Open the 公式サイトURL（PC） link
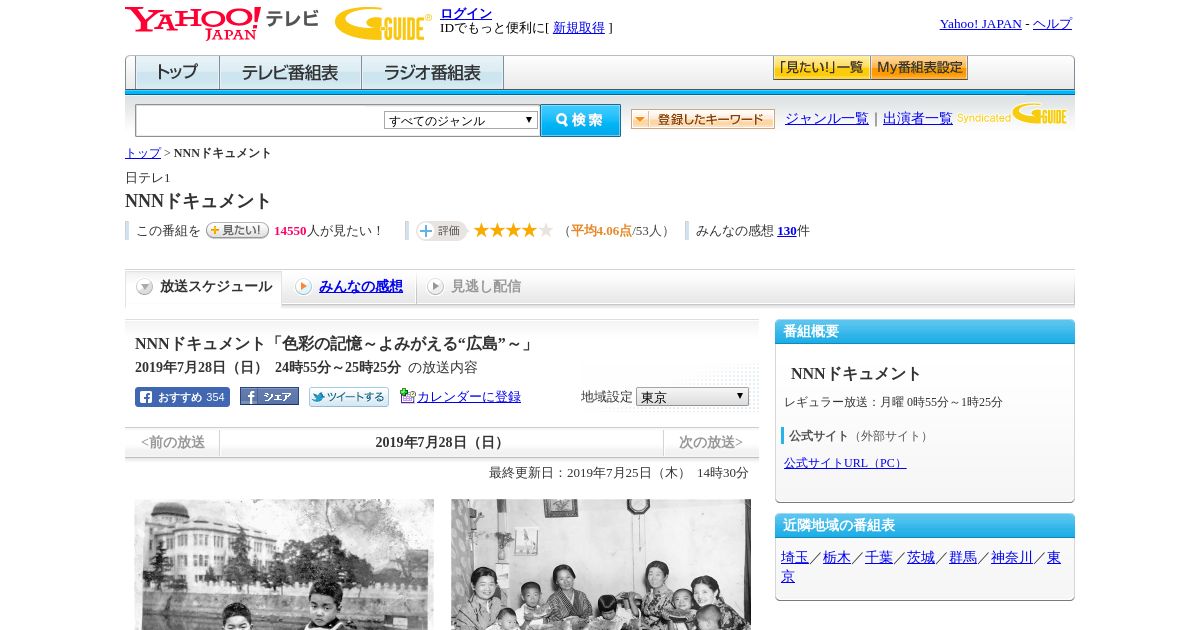Screen dimensions: 1200x630 pos(845,463)
